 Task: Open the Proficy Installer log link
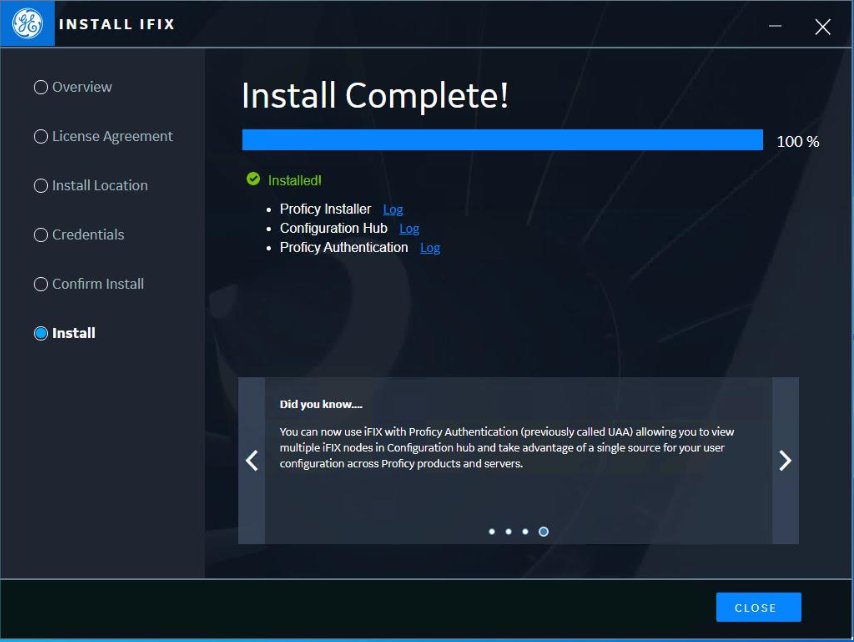tap(393, 210)
